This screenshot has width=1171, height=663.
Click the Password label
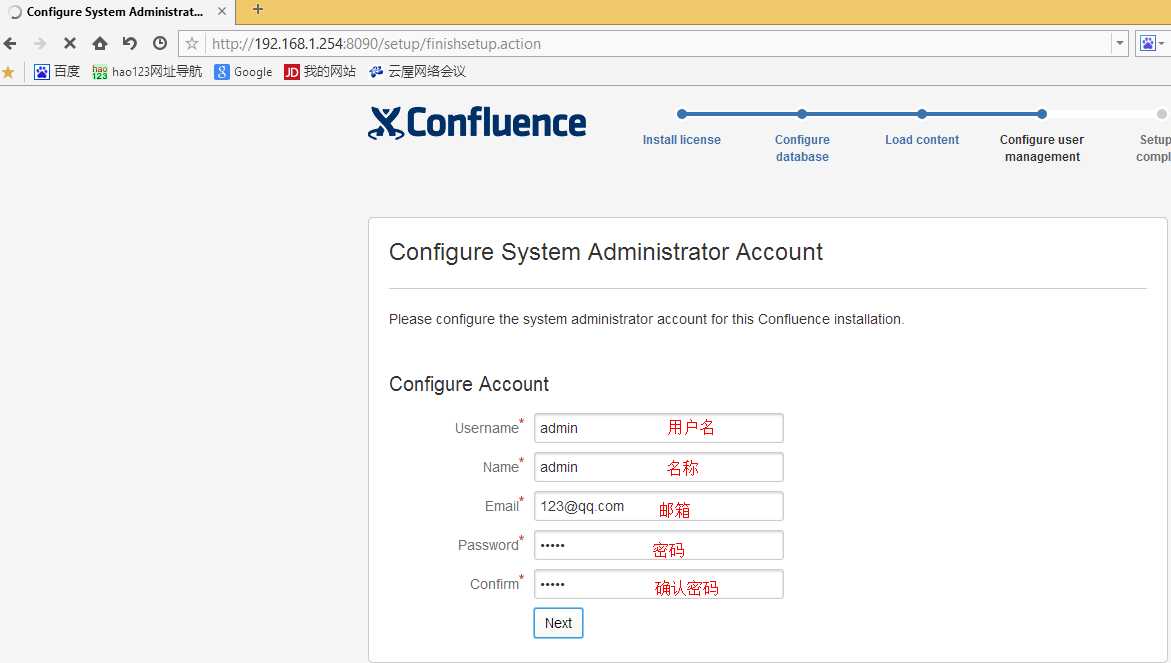point(488,545)
